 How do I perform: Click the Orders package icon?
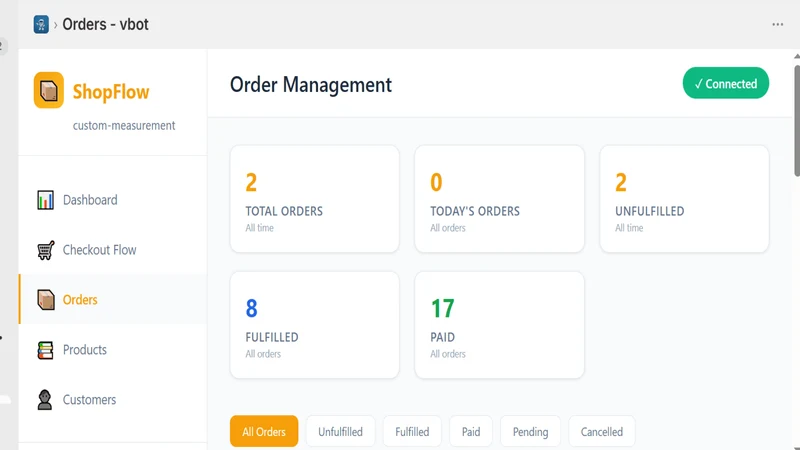(45, 300)
